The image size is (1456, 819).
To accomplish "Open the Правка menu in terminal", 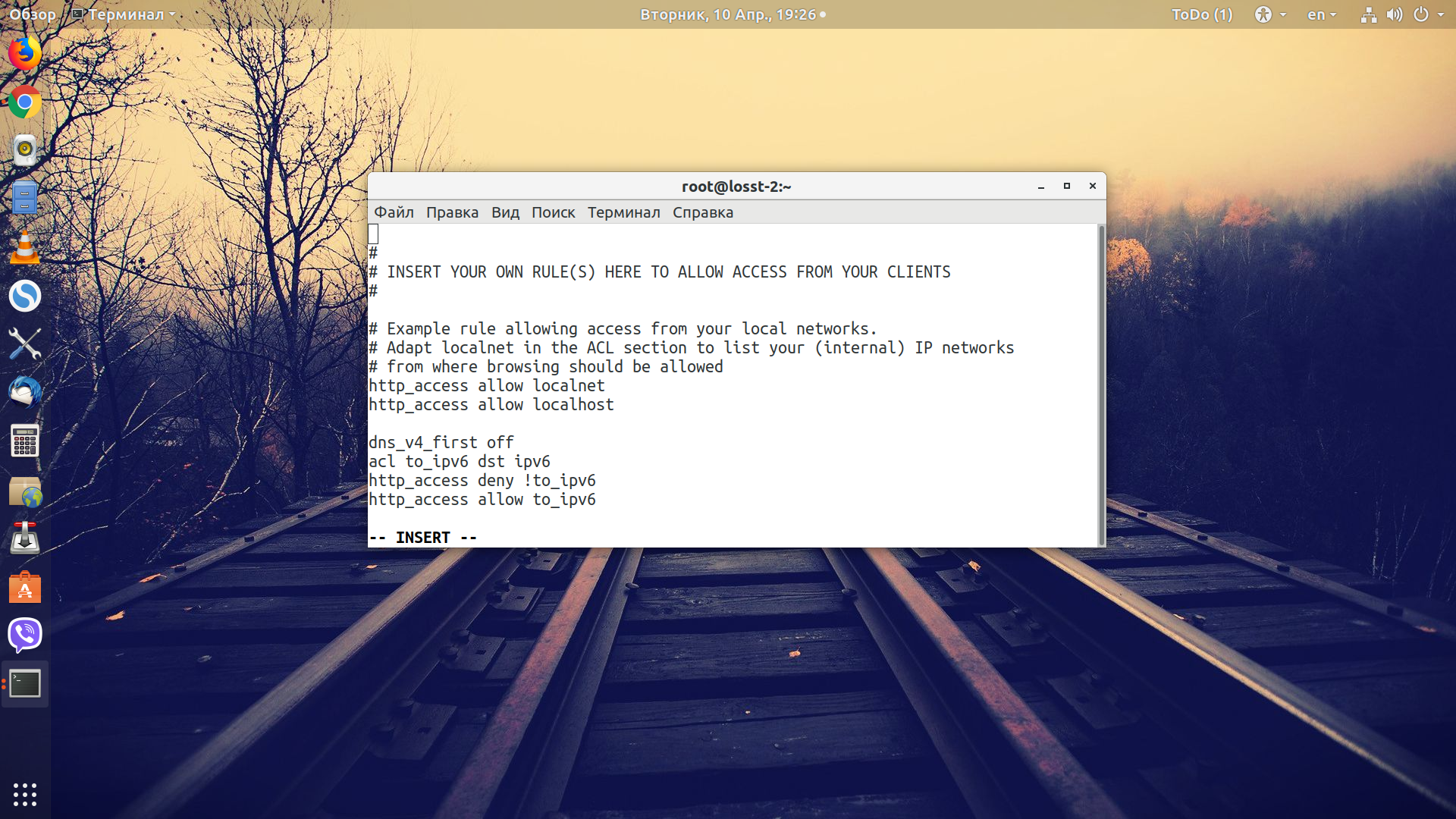I will coord(452,212).
